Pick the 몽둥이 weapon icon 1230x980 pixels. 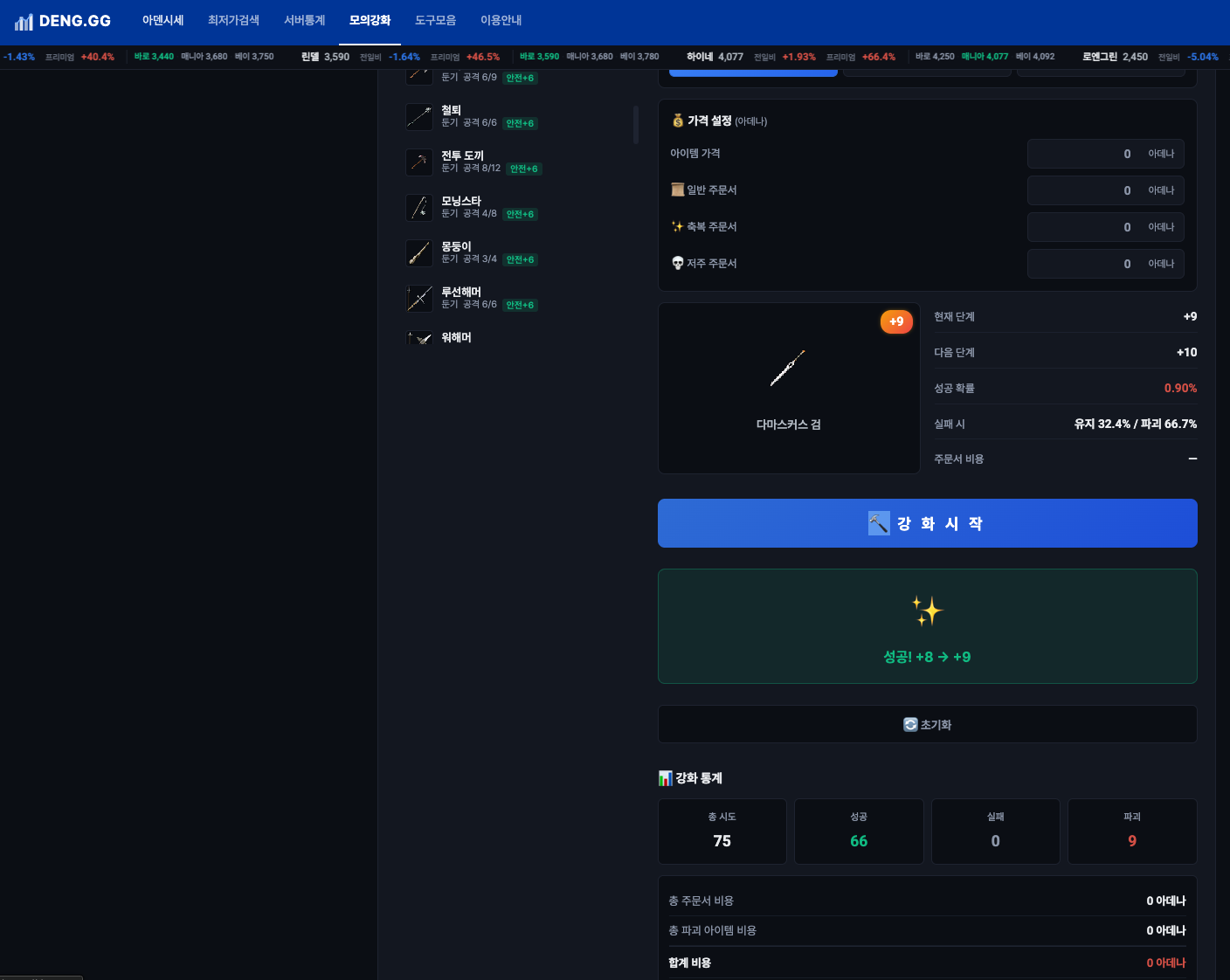419,253
